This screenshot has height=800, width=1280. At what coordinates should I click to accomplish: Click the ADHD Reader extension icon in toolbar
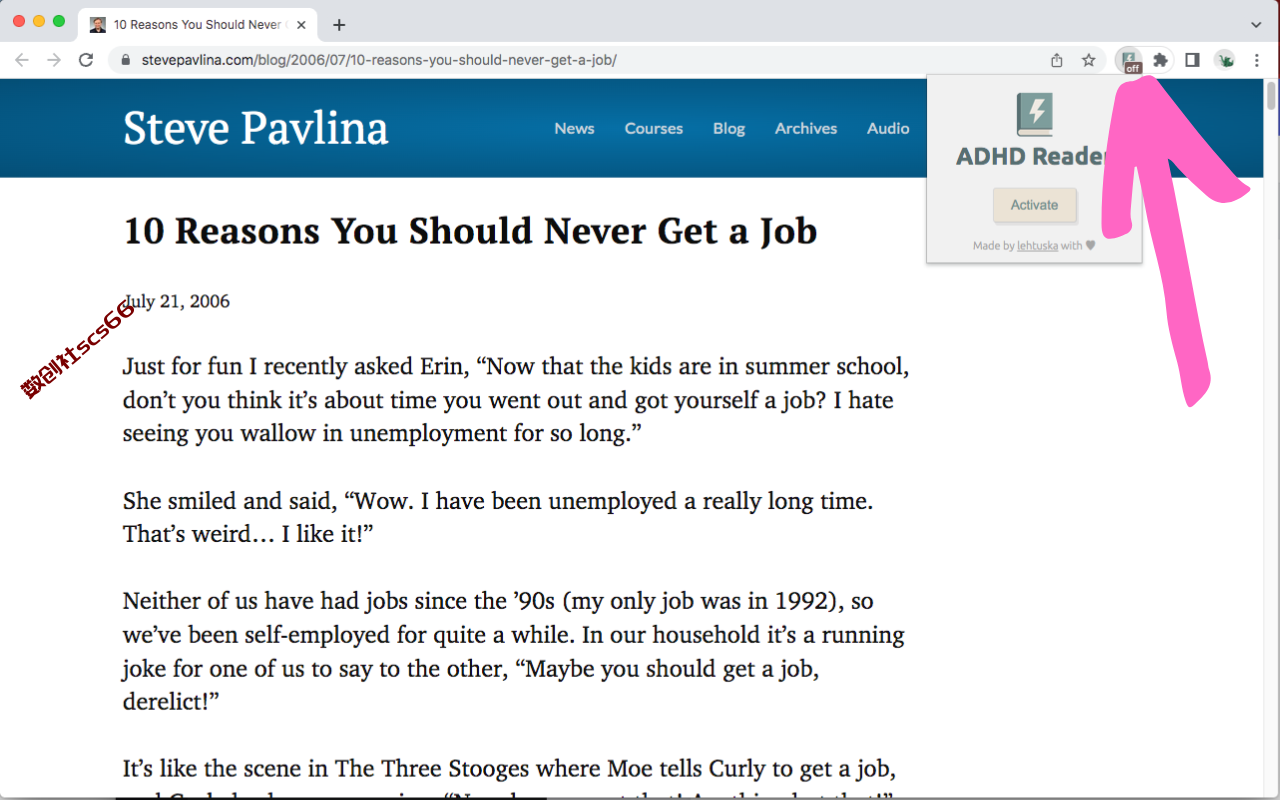1130,60
